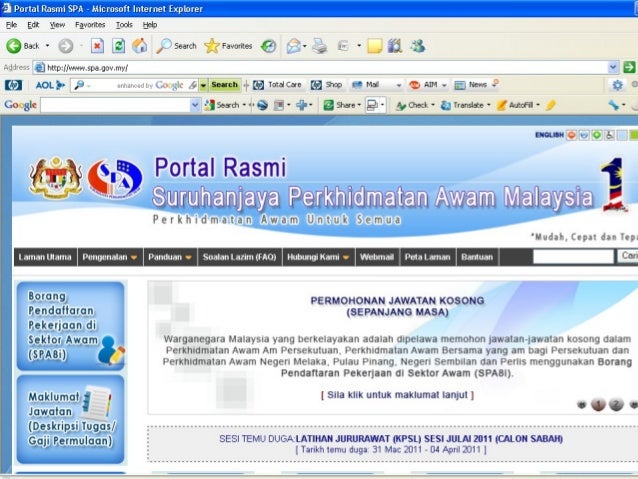Expand the Back button history dropdown

(47, 46)
